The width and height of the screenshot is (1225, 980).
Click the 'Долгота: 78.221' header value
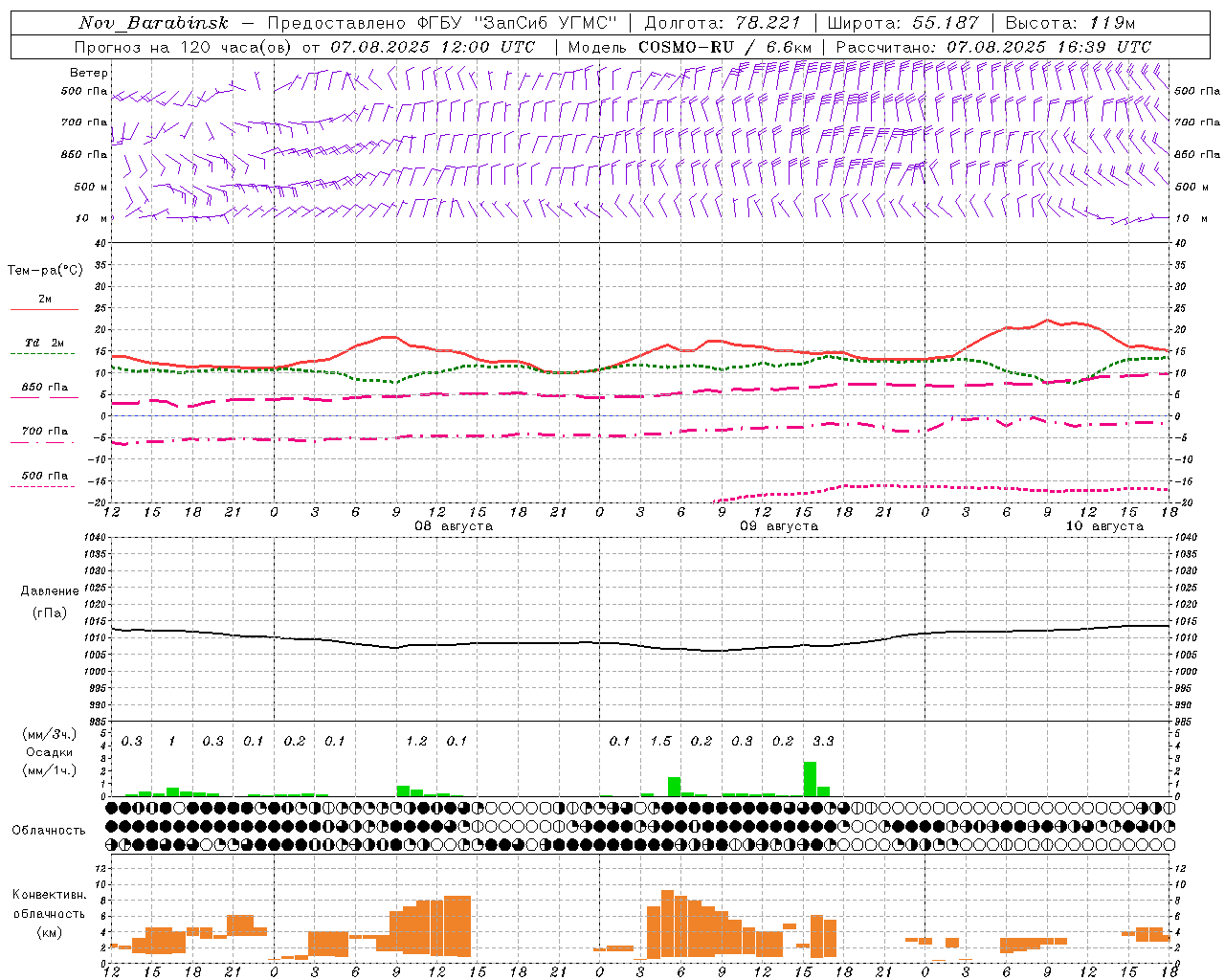(x=723, y=23)
